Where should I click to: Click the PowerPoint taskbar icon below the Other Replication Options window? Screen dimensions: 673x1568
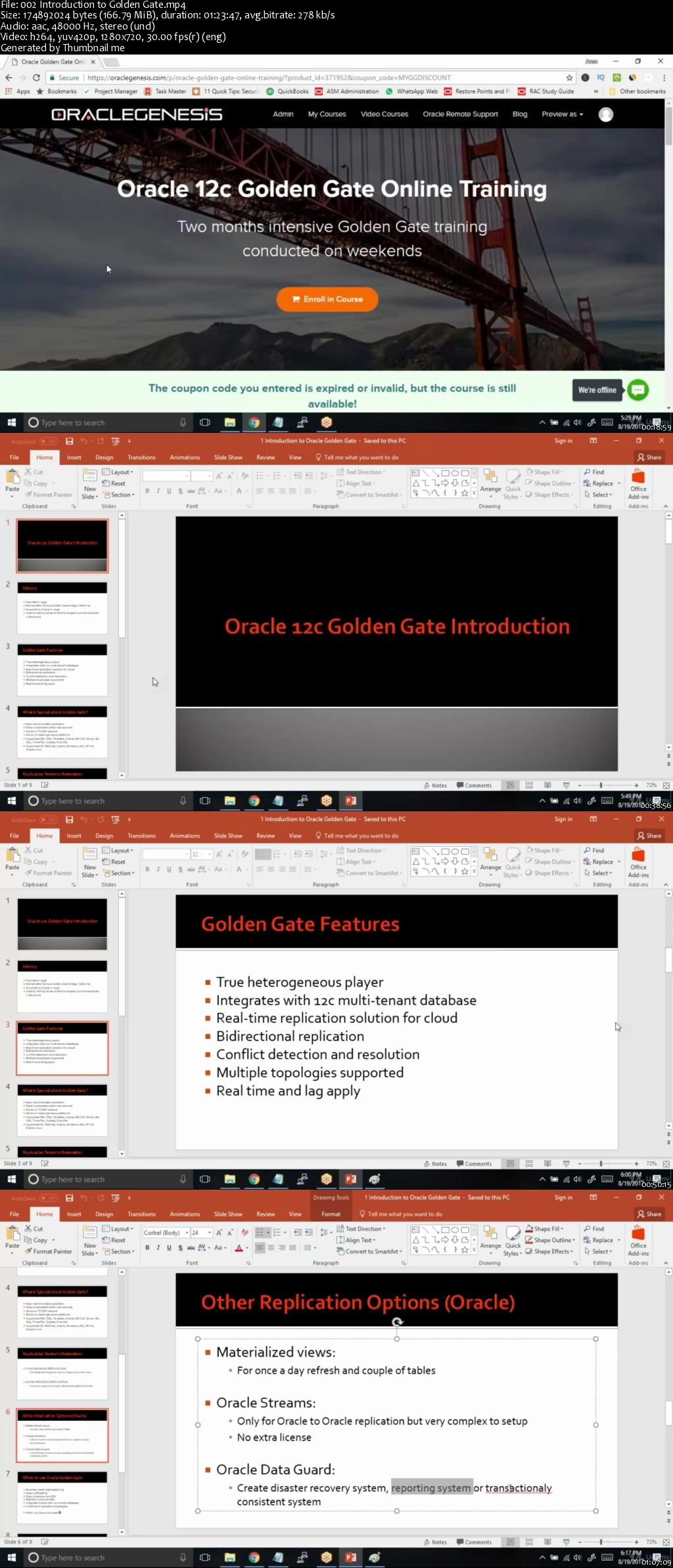pos(351,1557)
